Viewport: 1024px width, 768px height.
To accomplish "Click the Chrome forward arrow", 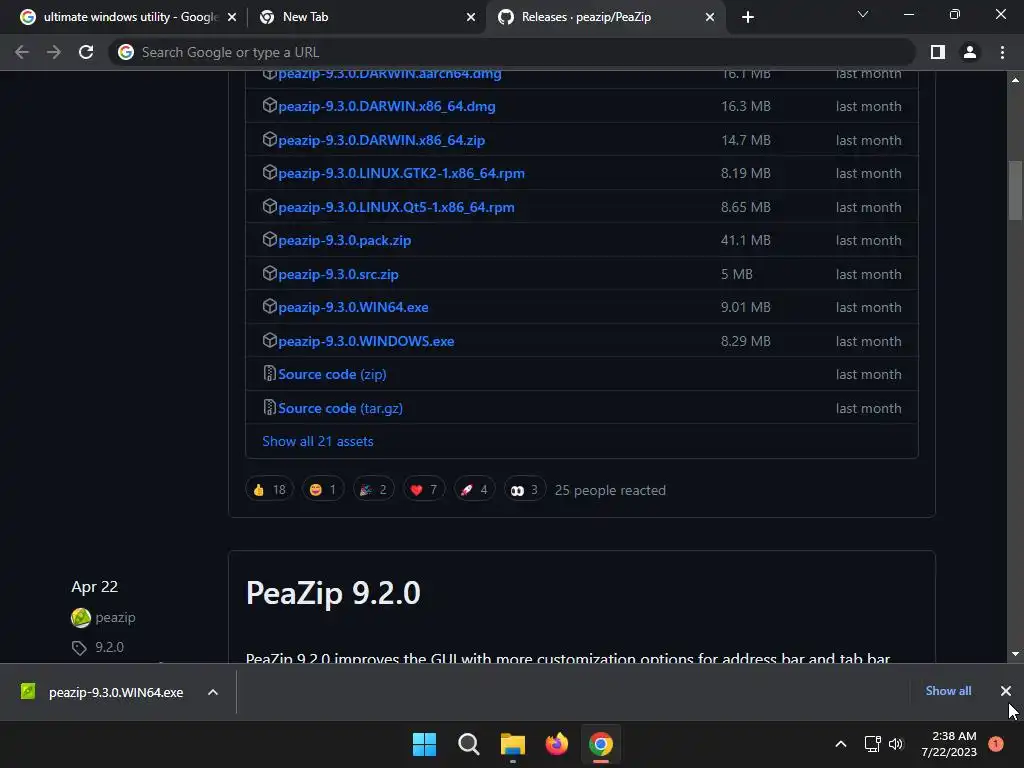I will (x=54, y=52).
